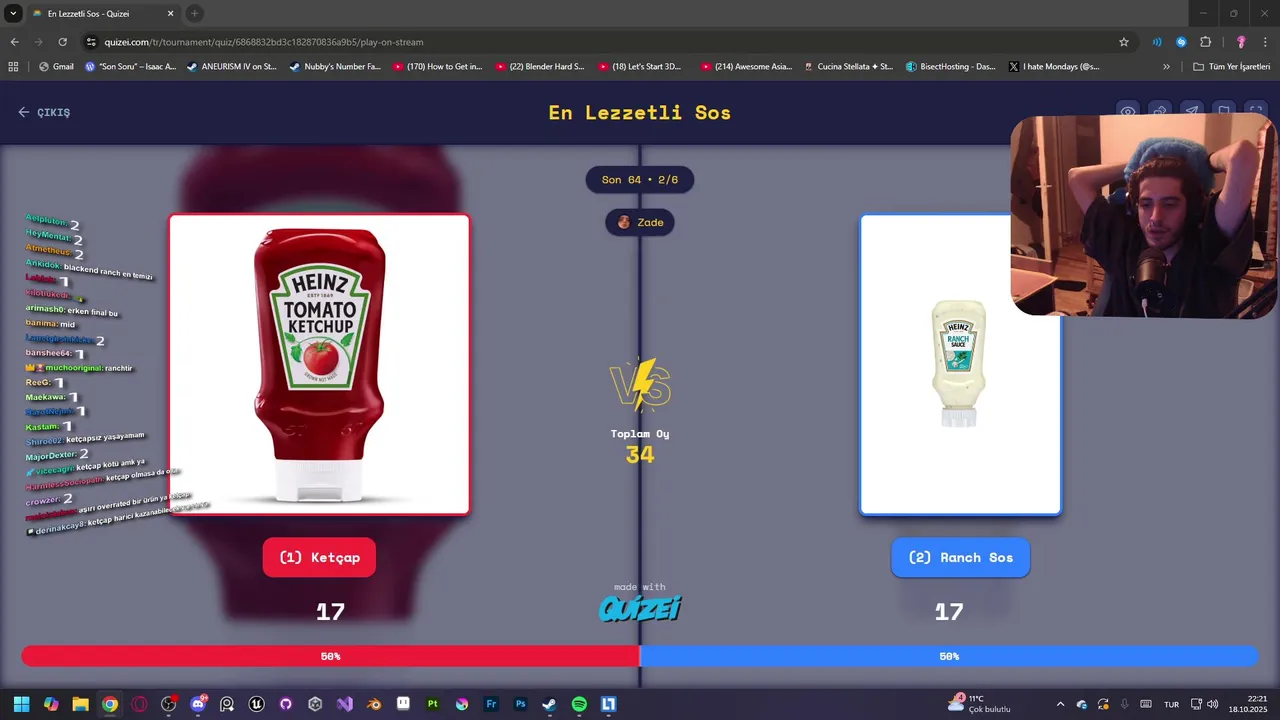Click the browser forward arrow

(x=38, y=42)
